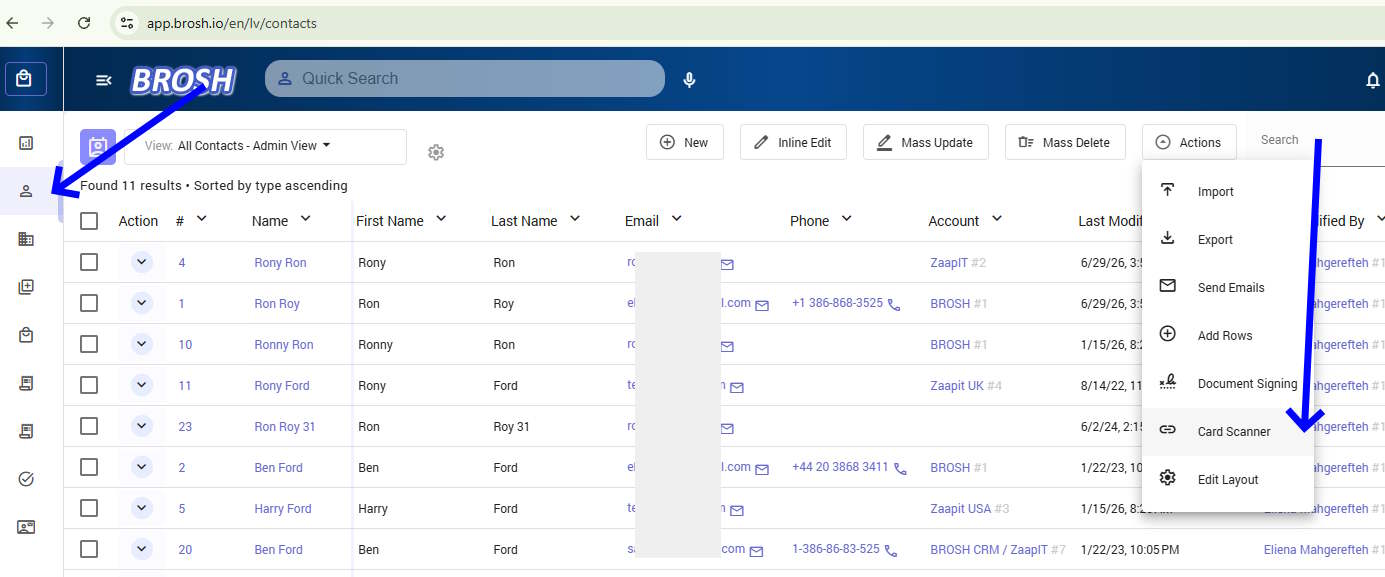Open the dashboard chart icon in sidebar
Viewport: 1385px width, 577px height.
[26, 143]
